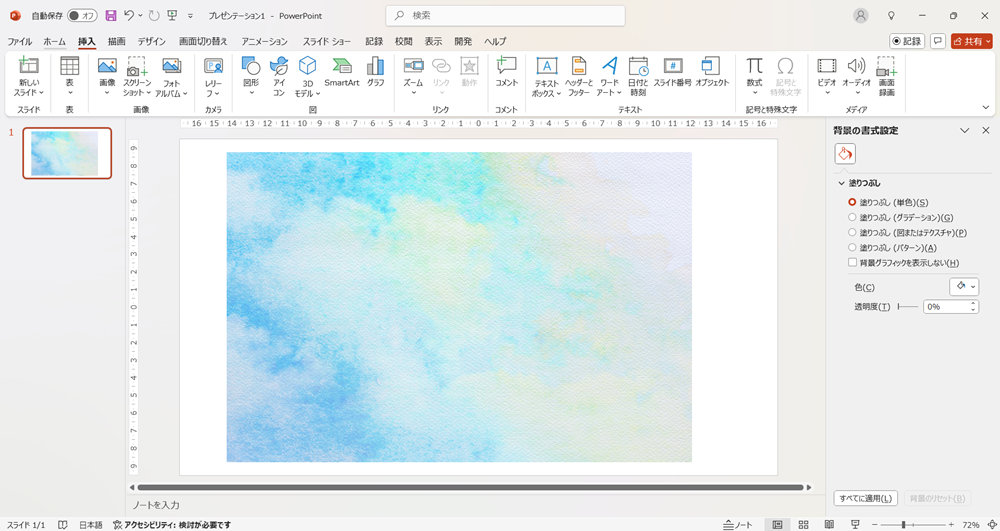
Task: Click the Search (検索) box
Action: pyautogui.click(x=506, y=15)
